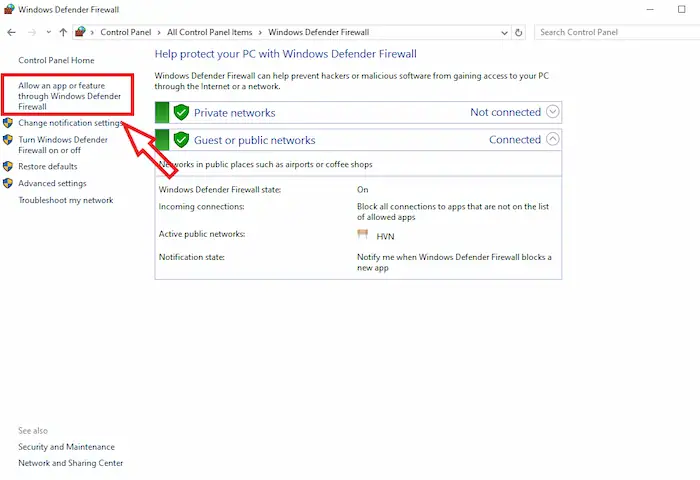This screenshot has height=480, width=700.
Task: Refresh the Control Panel page
Action: (518, 32)
